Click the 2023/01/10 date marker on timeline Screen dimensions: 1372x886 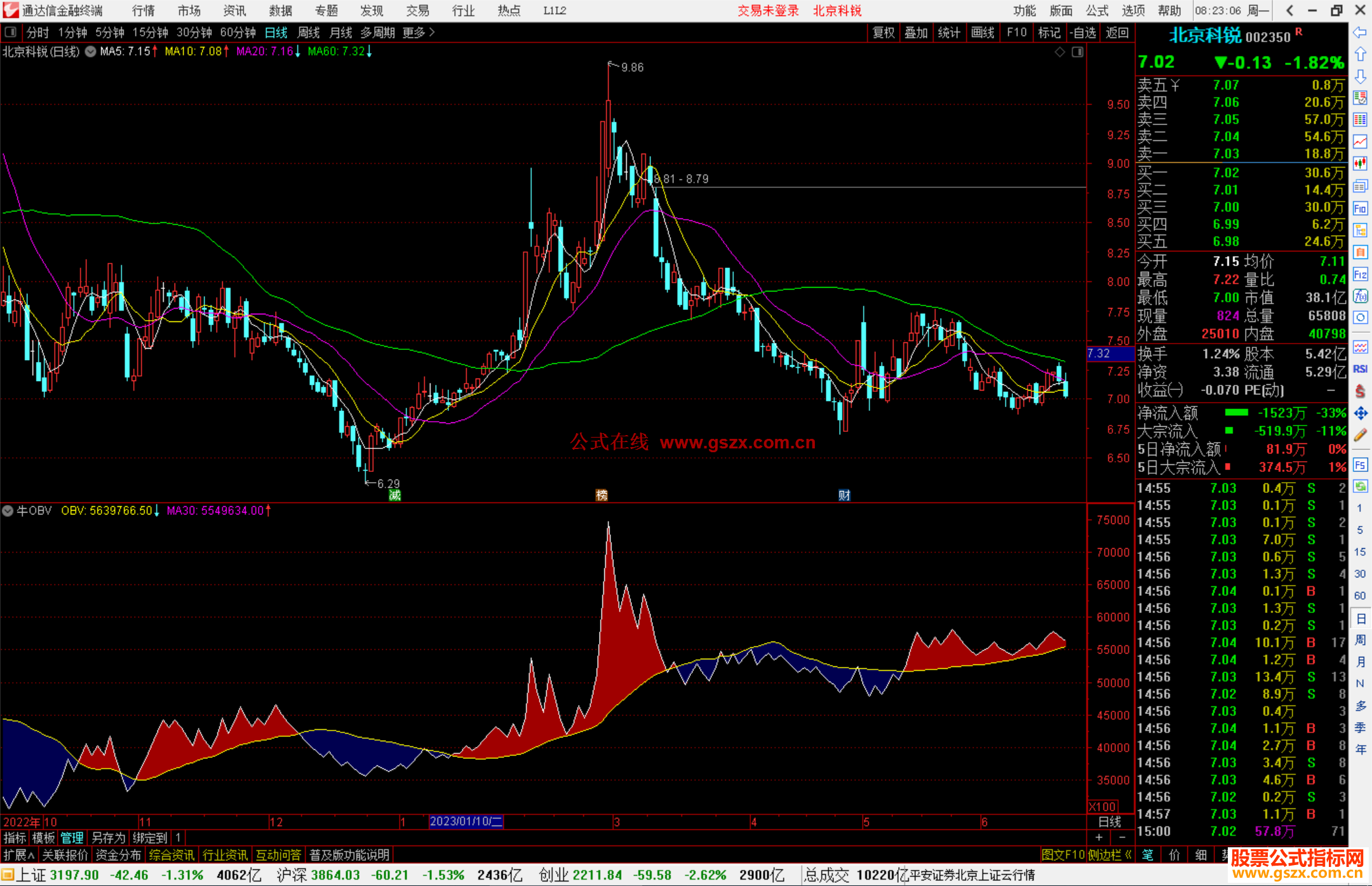466,821
